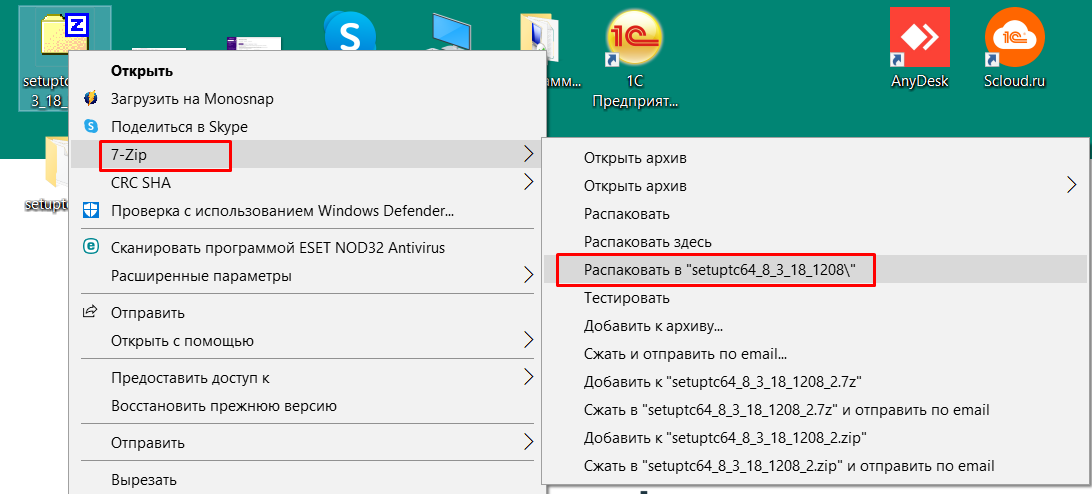This screenshot has width=1092, height=494.
Task: Expand the Открыть архив entry that has an arrow
Action: [x=816, y=186]
